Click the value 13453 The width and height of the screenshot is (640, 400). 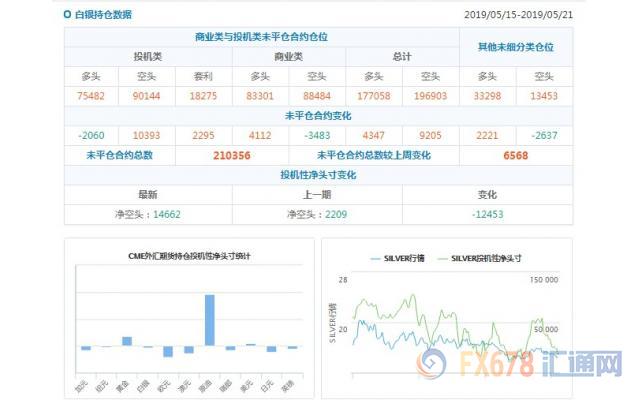(x=544, y=96)
